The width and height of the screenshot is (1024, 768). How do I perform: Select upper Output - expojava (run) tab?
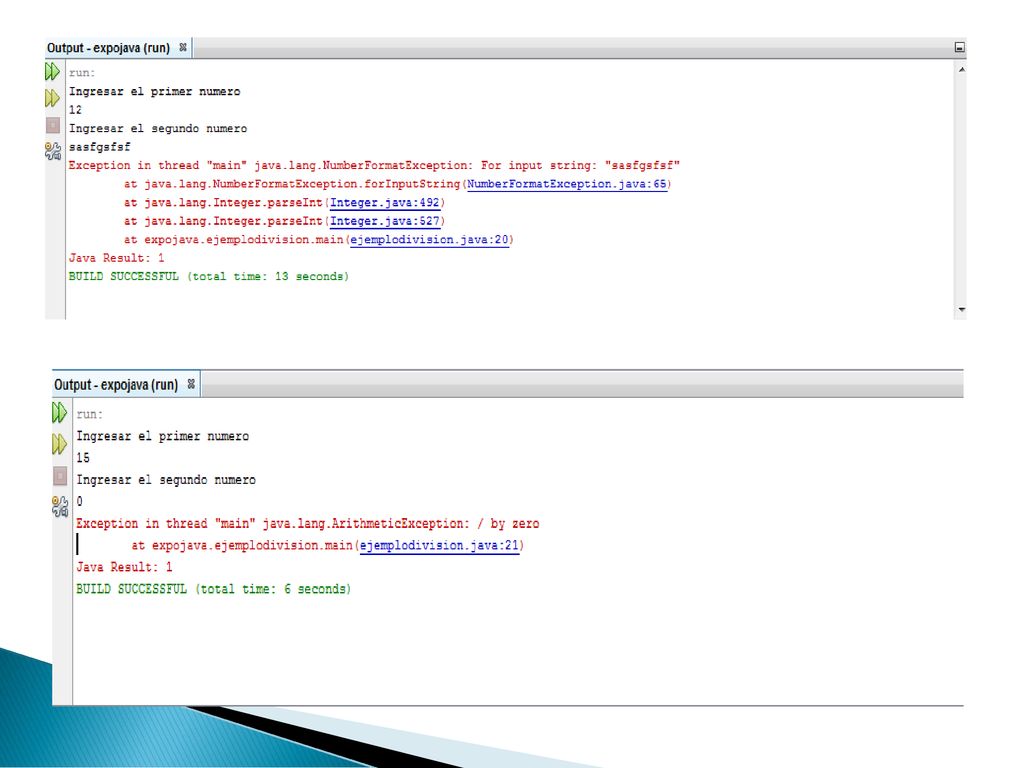point(108,48)
